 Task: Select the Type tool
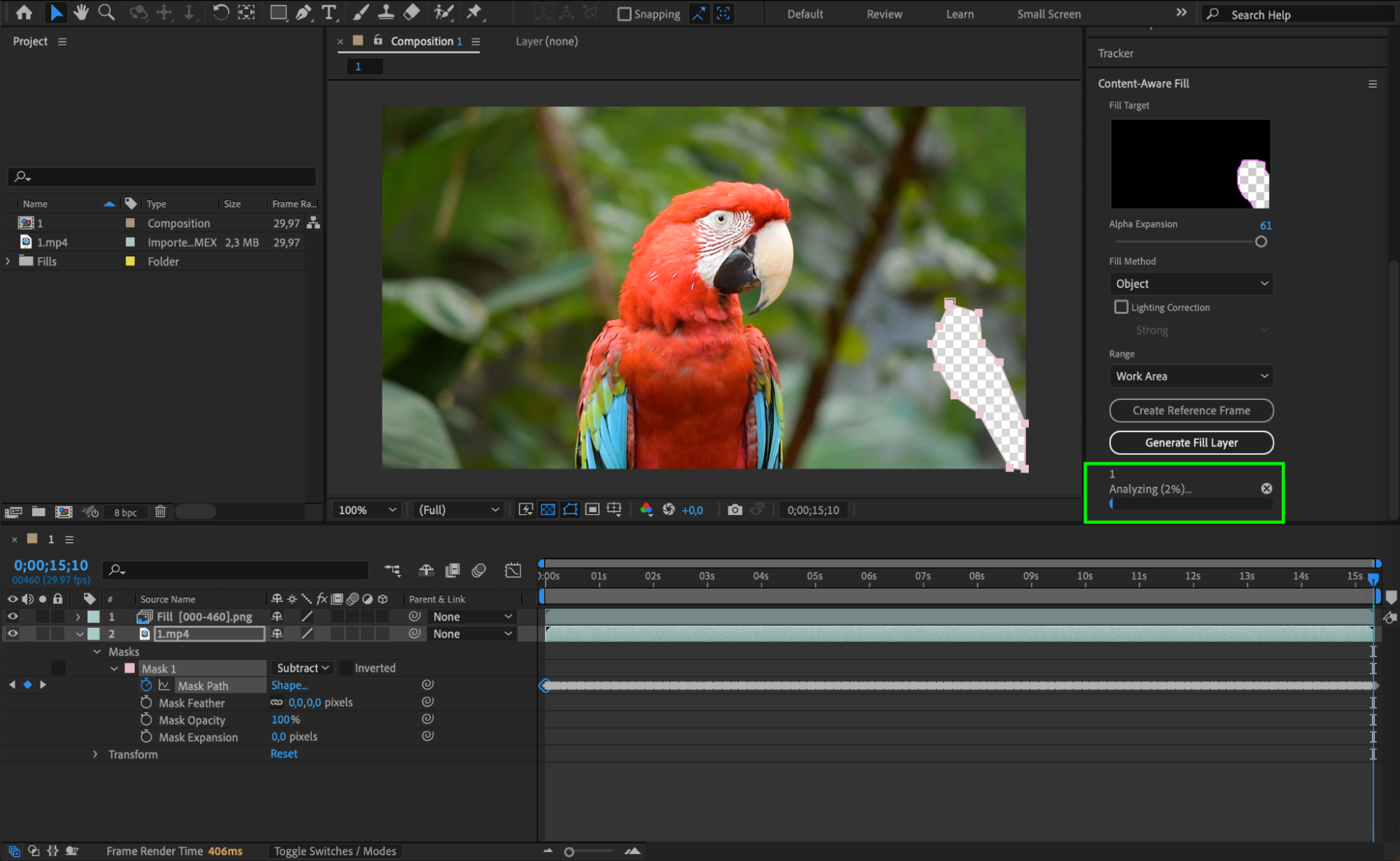pyautogui.click(x=328, y=12)
